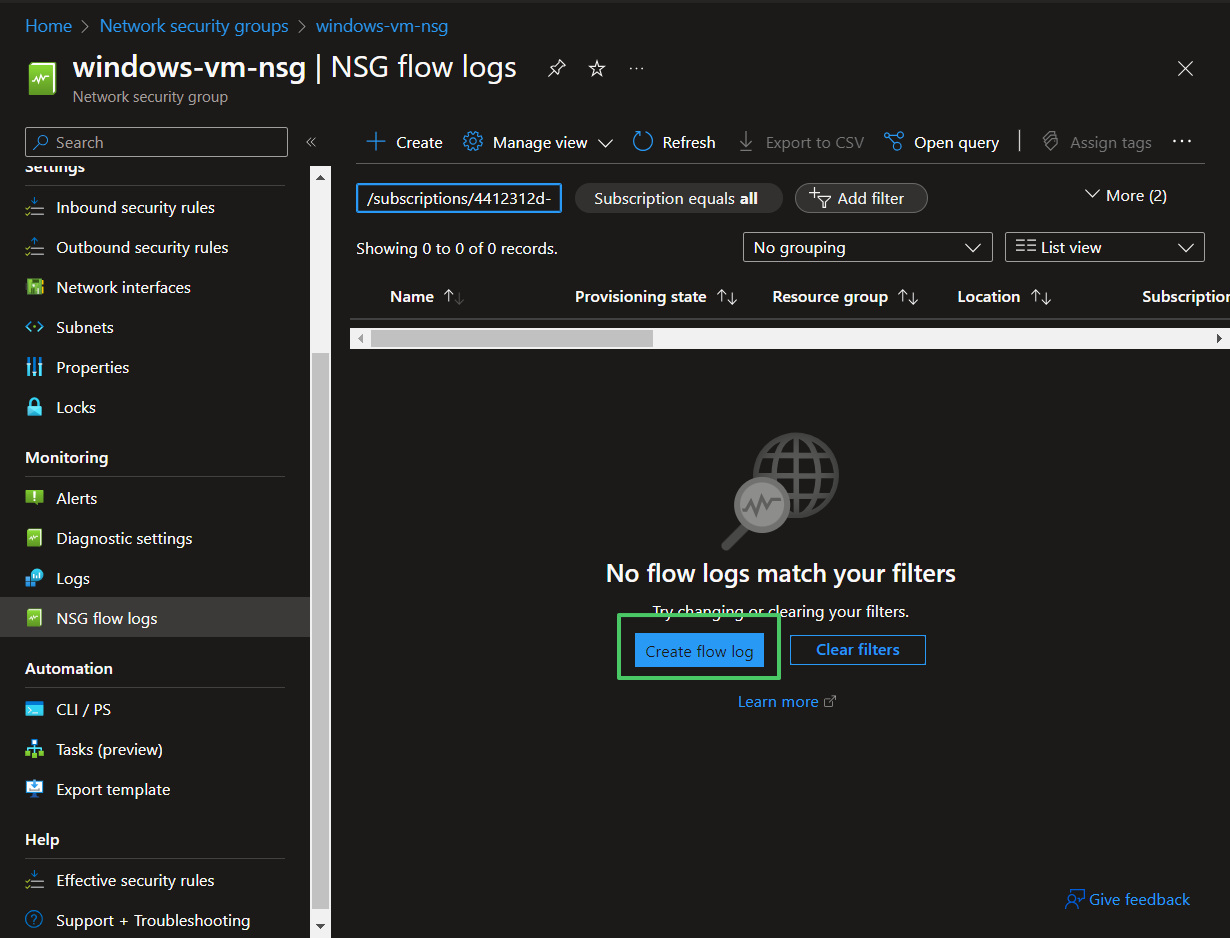Screen dimensions: 1230x938
Task: Select the NSG flow logs menu item
Action: [155, 618]
